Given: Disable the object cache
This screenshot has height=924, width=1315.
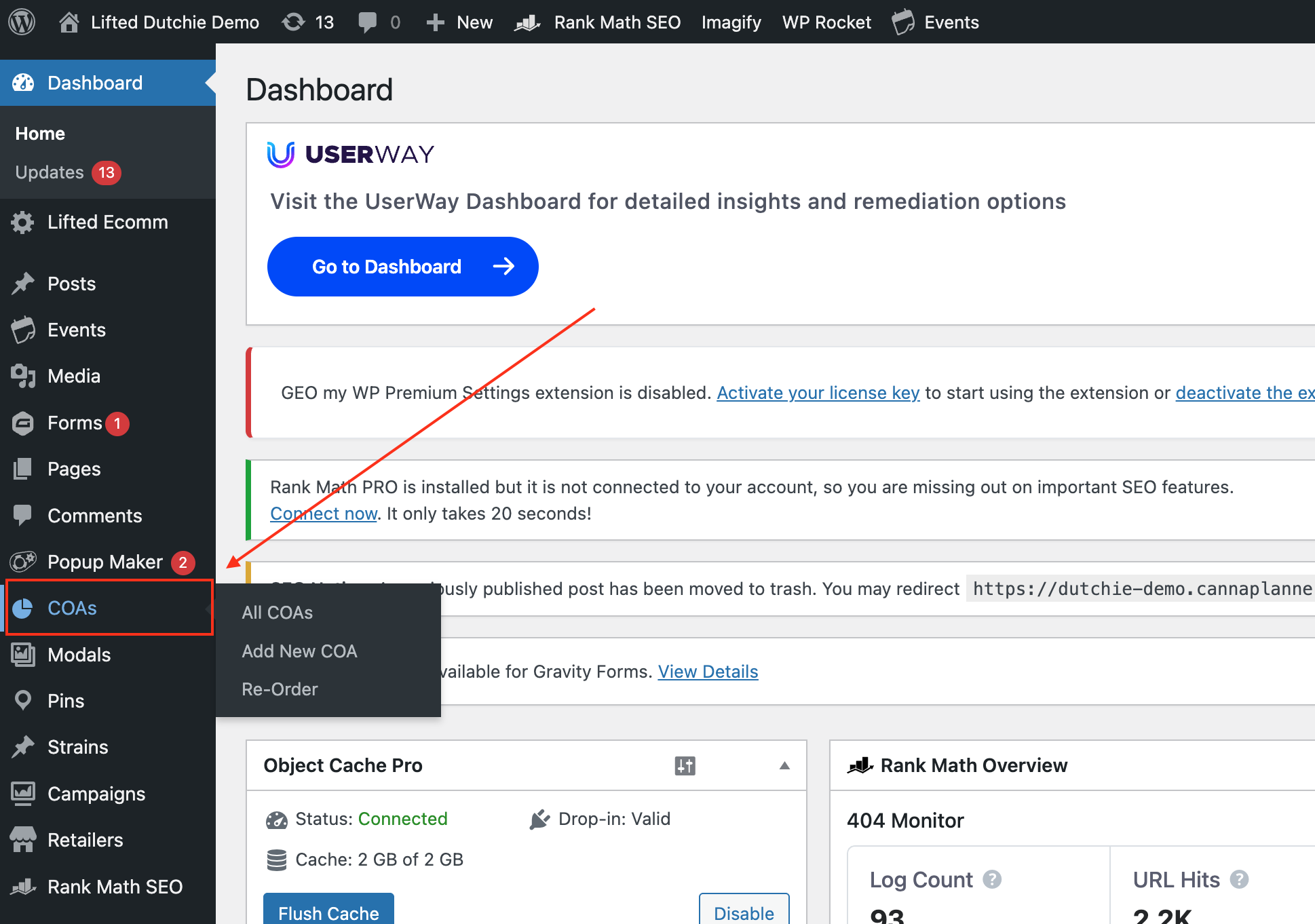Looking at the screenshot, I should coord(744,912).
